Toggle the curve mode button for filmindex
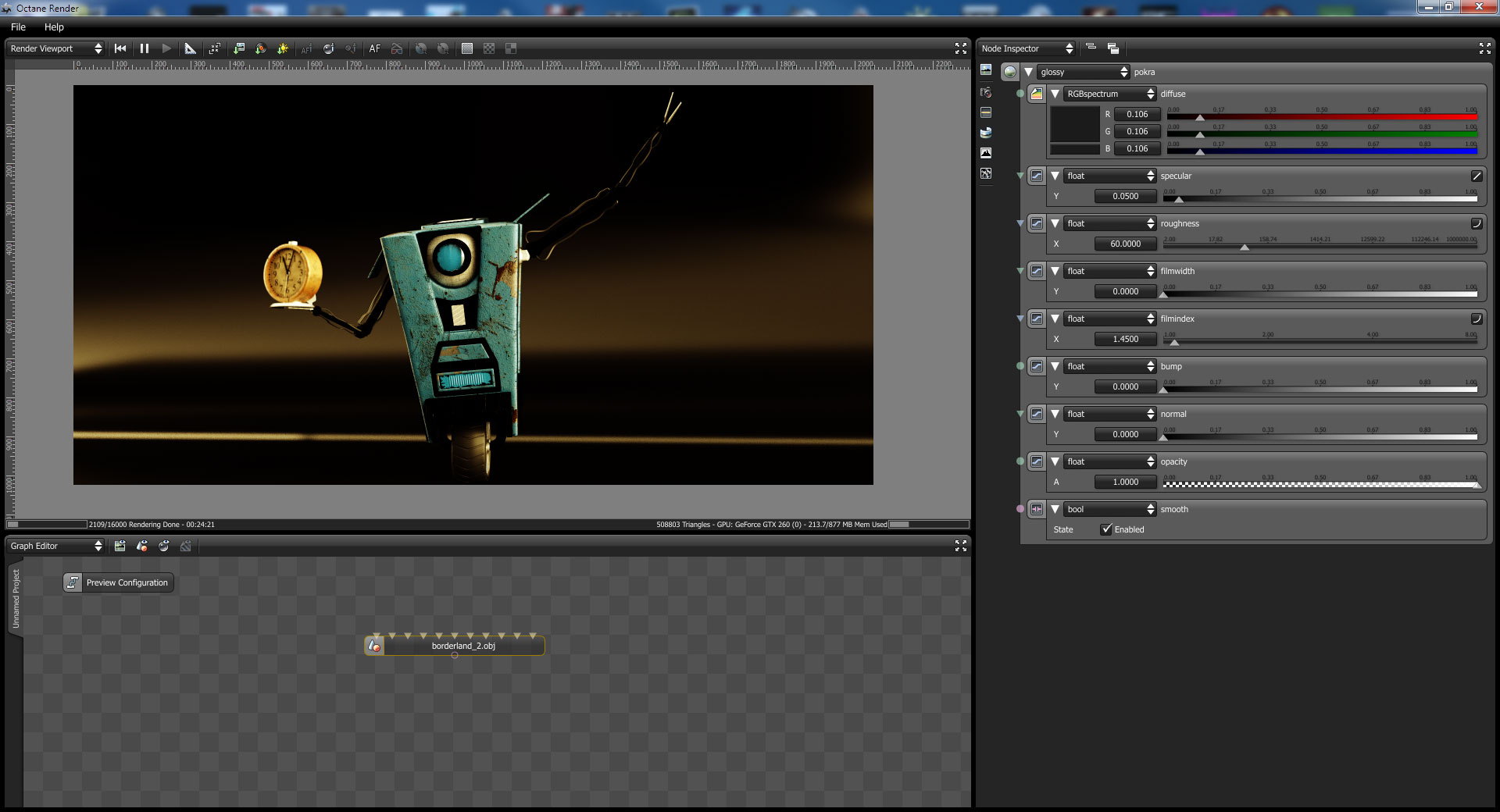The image size is (1500, 812). click(x=1477, y=319)
